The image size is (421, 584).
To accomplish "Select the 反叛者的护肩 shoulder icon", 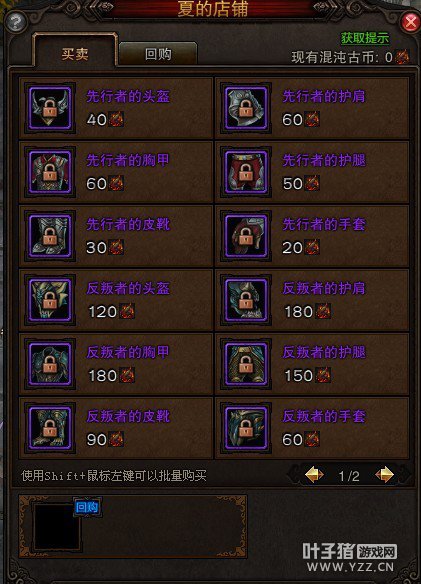I will (x=246, y=300).
